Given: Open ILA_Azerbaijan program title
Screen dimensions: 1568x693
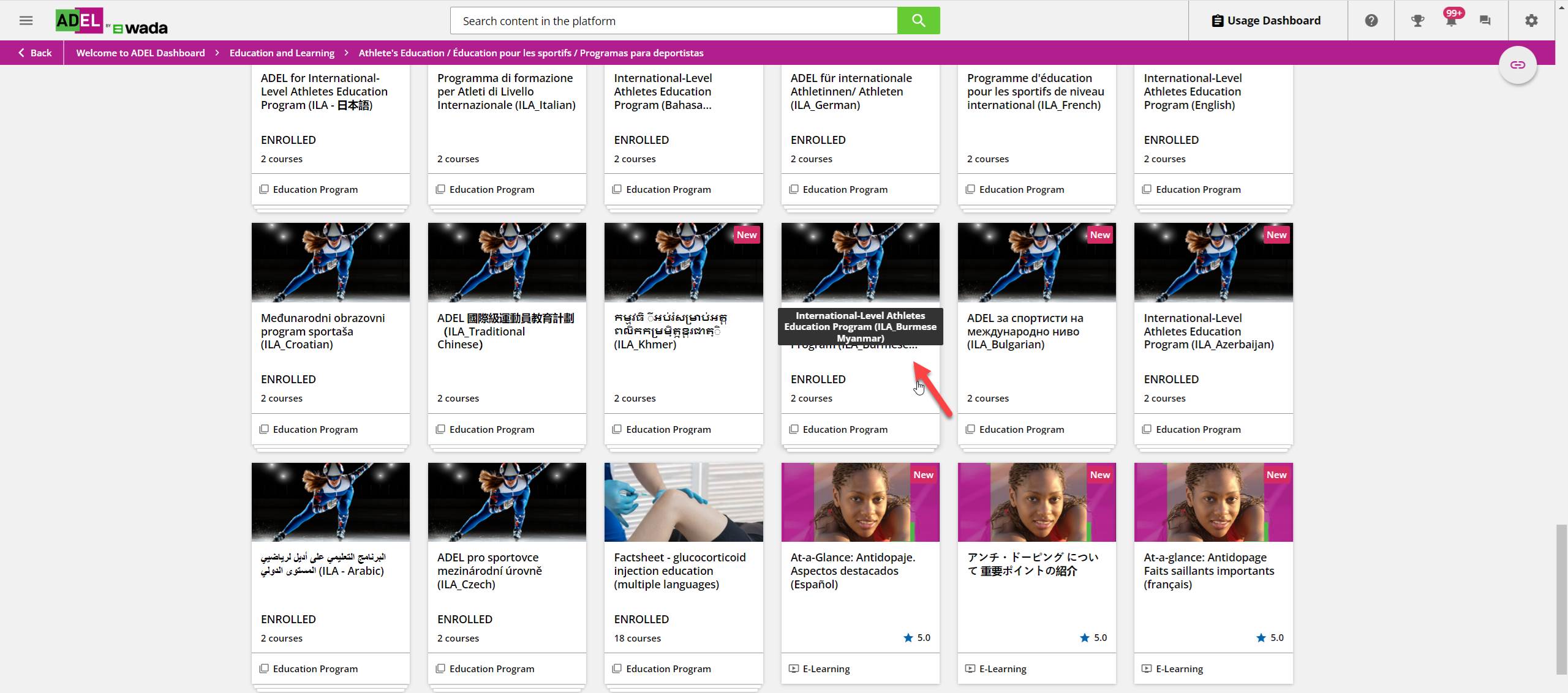Looking at the screenshot, I should [1208, 331].
